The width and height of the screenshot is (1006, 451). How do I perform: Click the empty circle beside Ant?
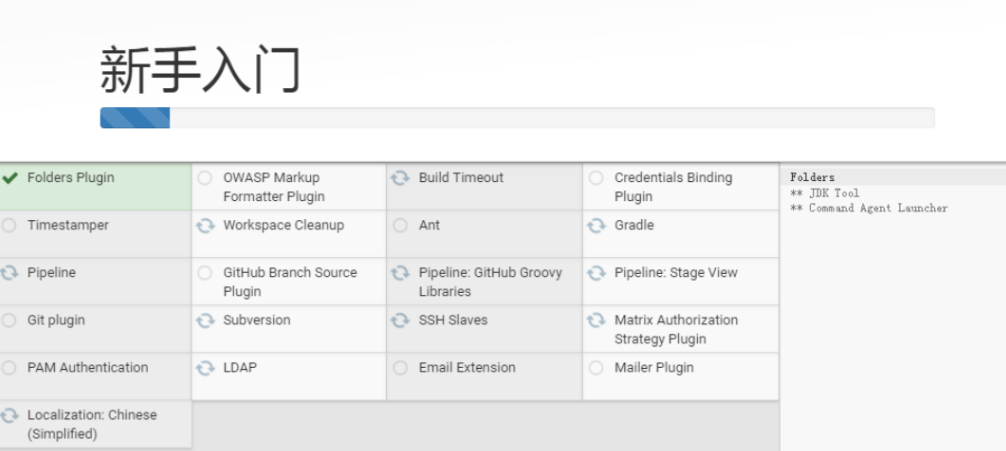[x=400, y=225]
